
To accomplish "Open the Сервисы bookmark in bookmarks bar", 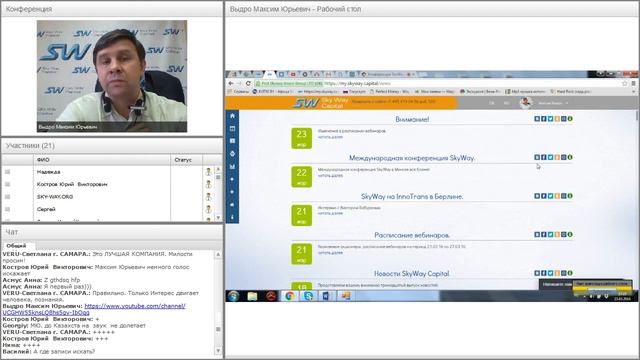I will point(238,92).
